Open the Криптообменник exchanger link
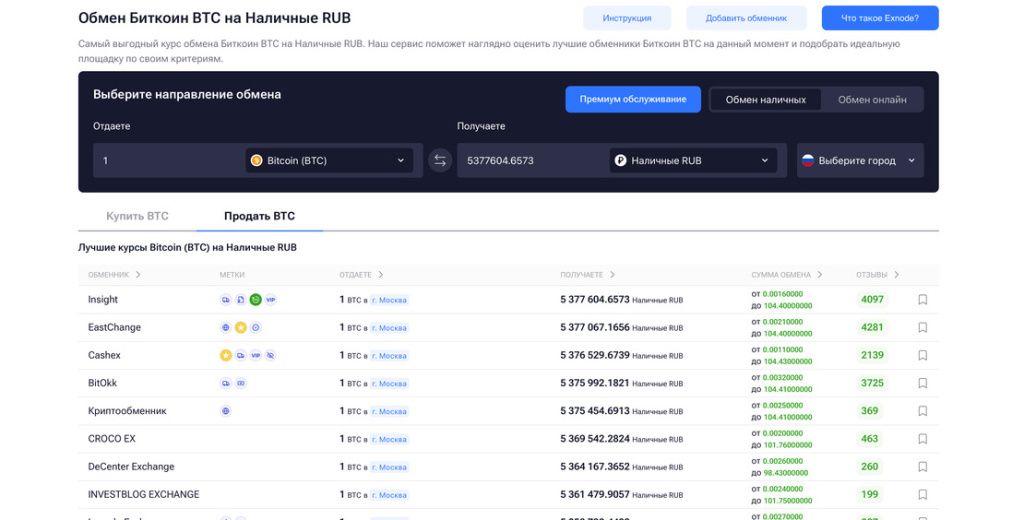Screen dimensions: 1024x520 click(127, 411)
